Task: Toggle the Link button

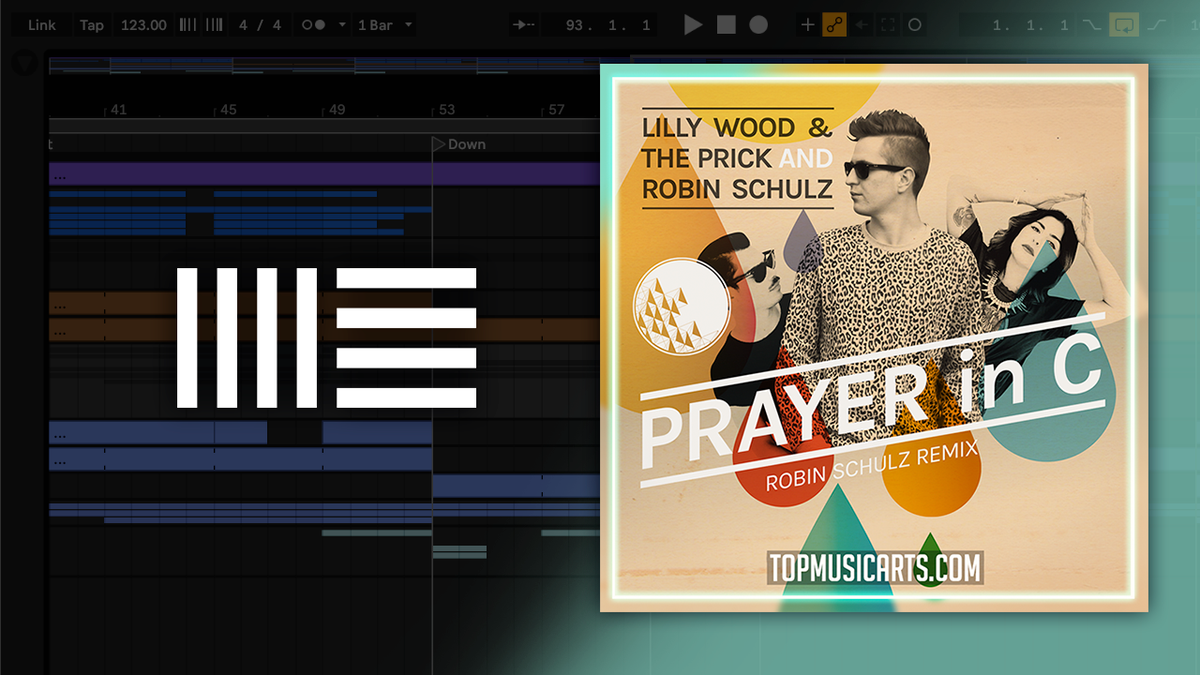Action: 42,25
